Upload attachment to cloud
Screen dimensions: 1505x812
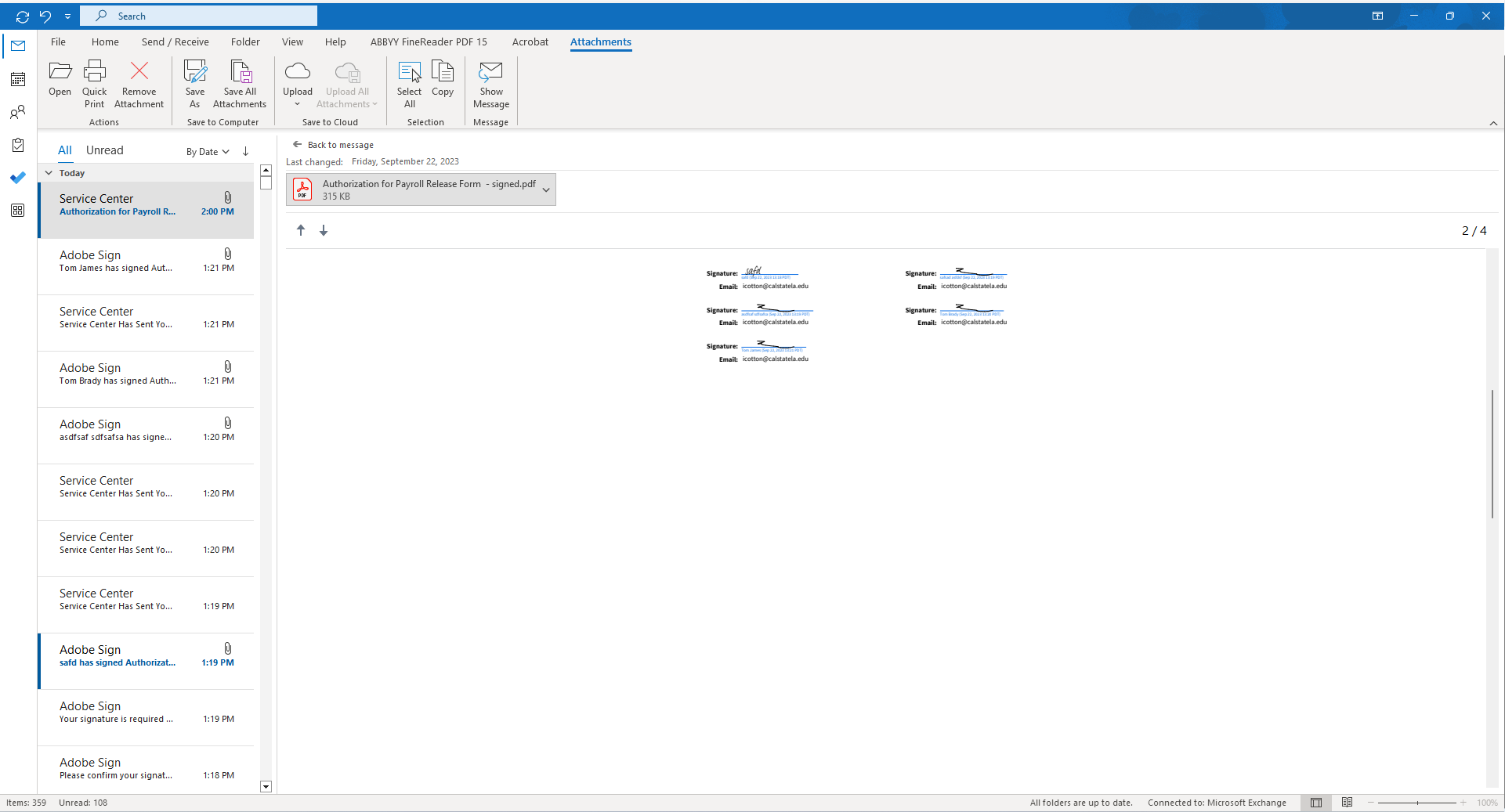(298, 84)
